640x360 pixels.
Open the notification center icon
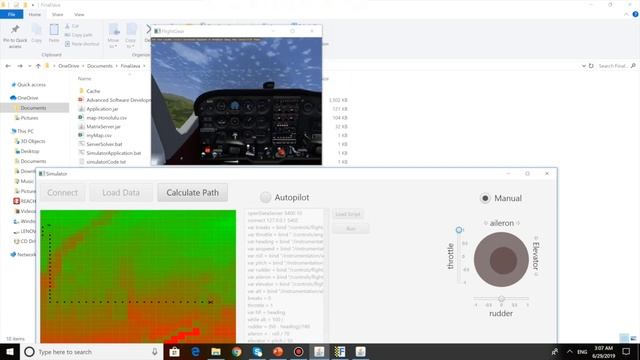point(627,351)
